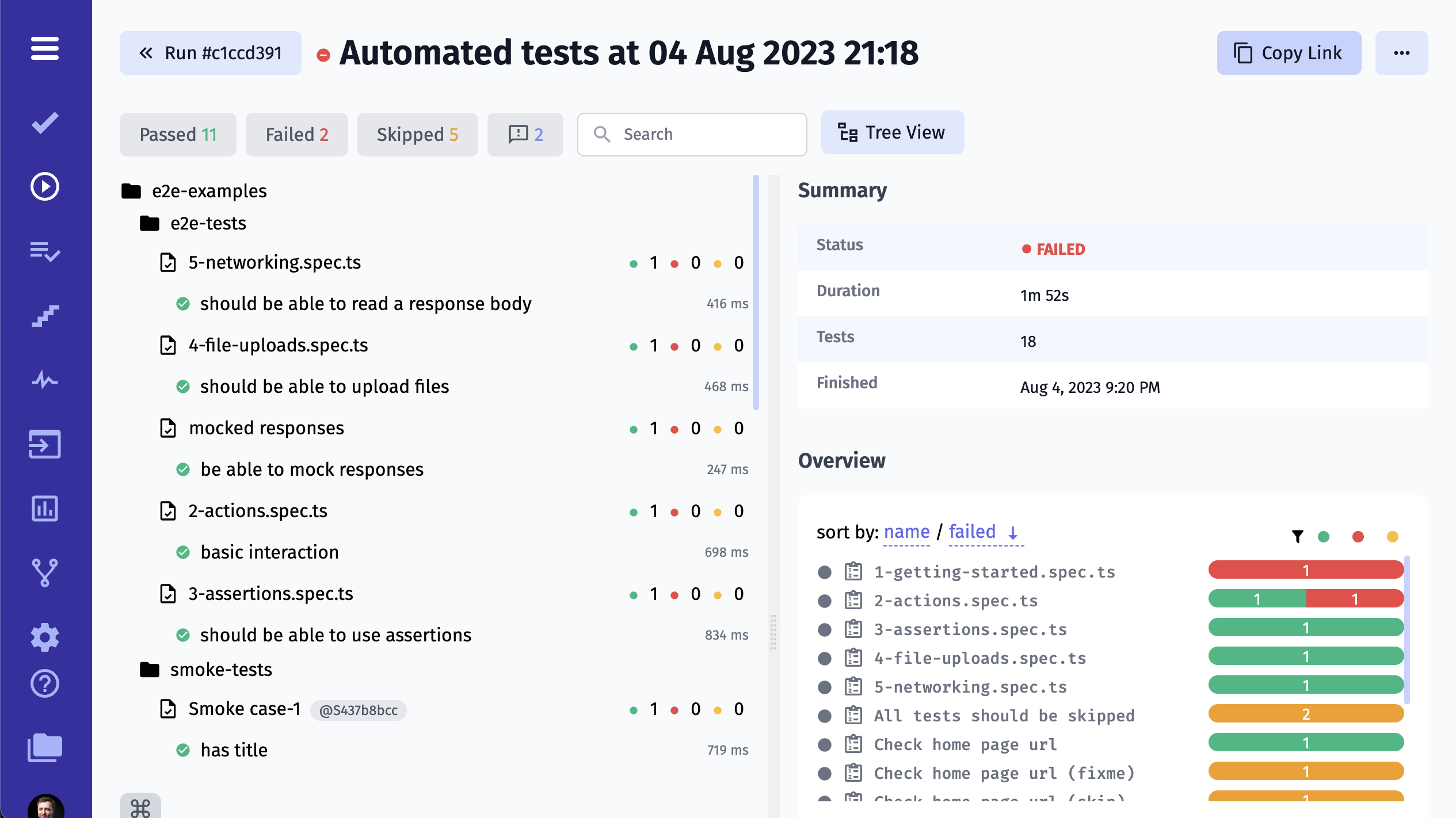Click inside the Search input field
Image resolution: width=1456 pixels, height=818 pixels.
691,134
